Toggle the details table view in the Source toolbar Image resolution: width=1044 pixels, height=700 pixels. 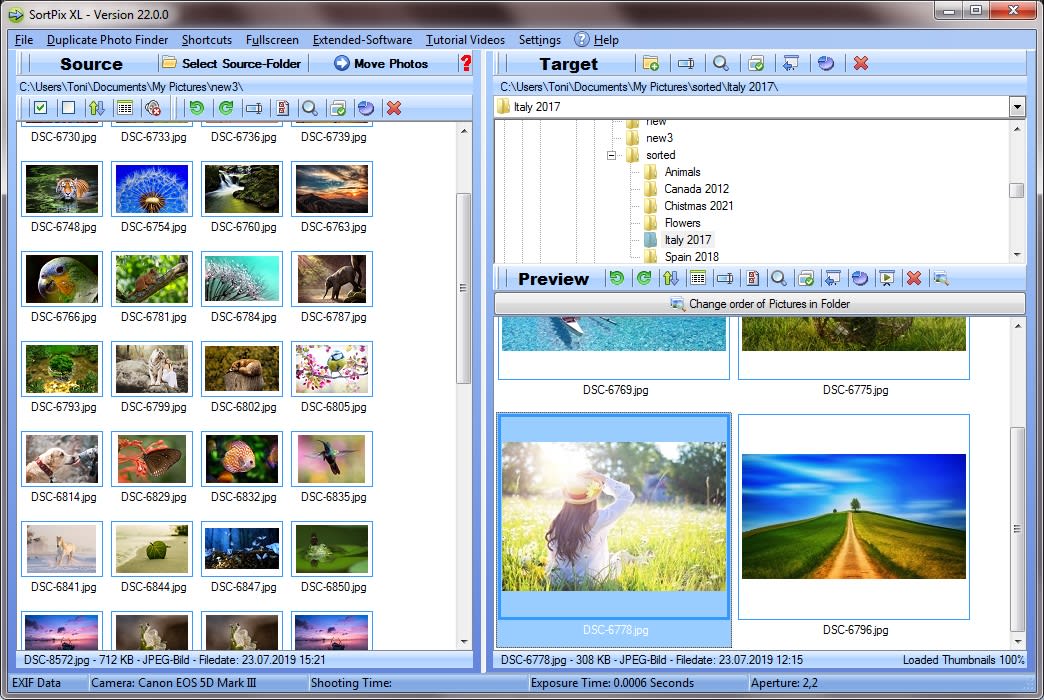(x=125, y=108)
